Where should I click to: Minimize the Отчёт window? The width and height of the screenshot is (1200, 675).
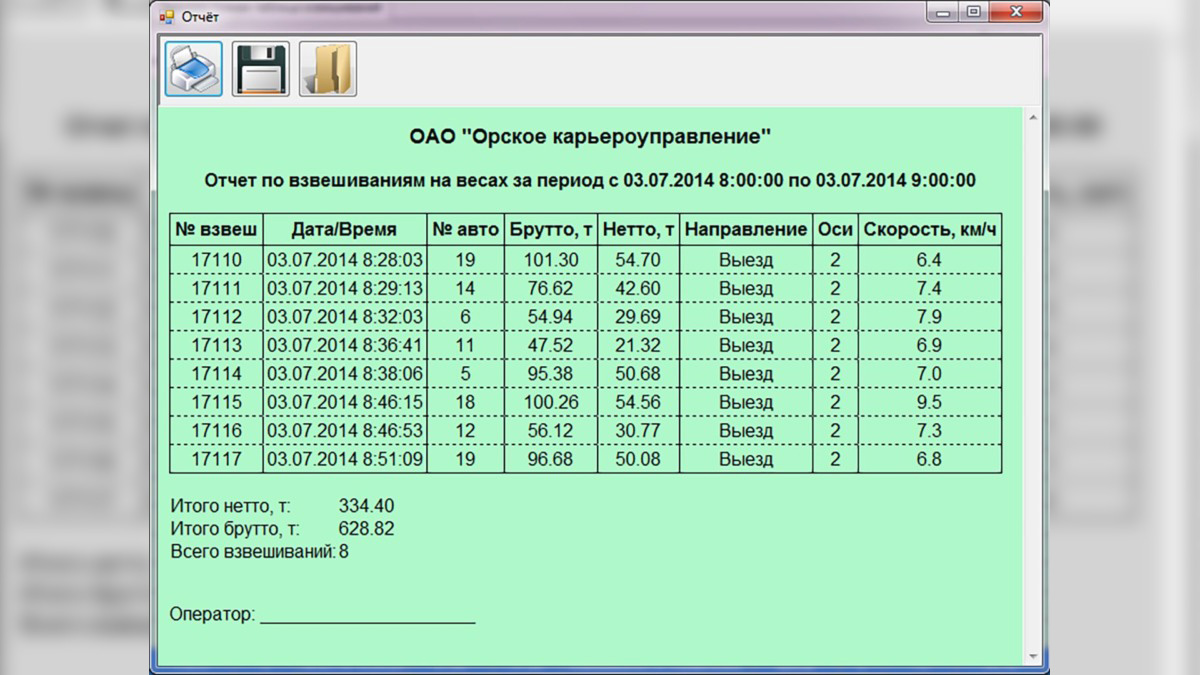coord(941,12)
